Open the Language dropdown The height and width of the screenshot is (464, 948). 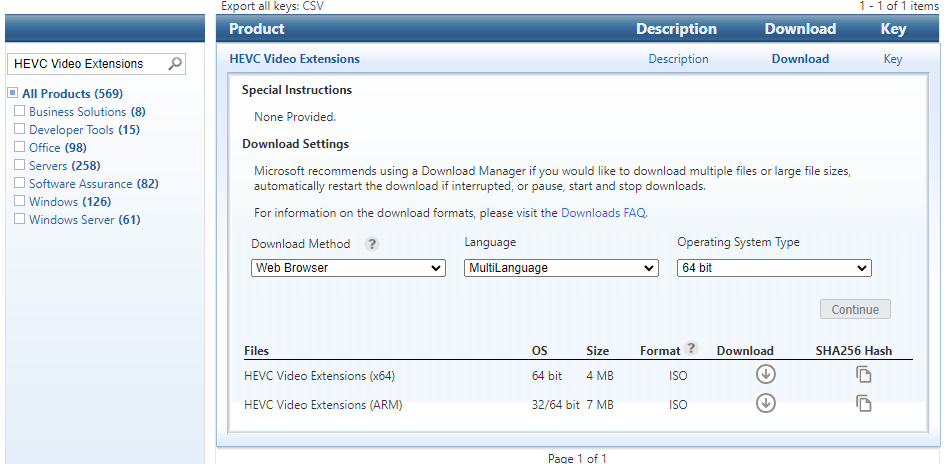[x=561, y=268]
